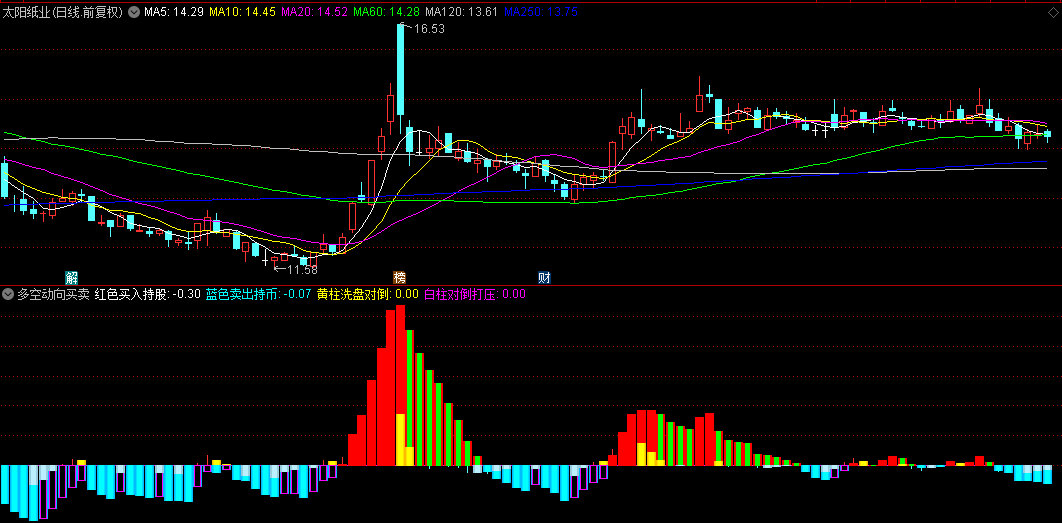Select the MA250: 13.75 label

pyautogui.click(x=540, y=12)
